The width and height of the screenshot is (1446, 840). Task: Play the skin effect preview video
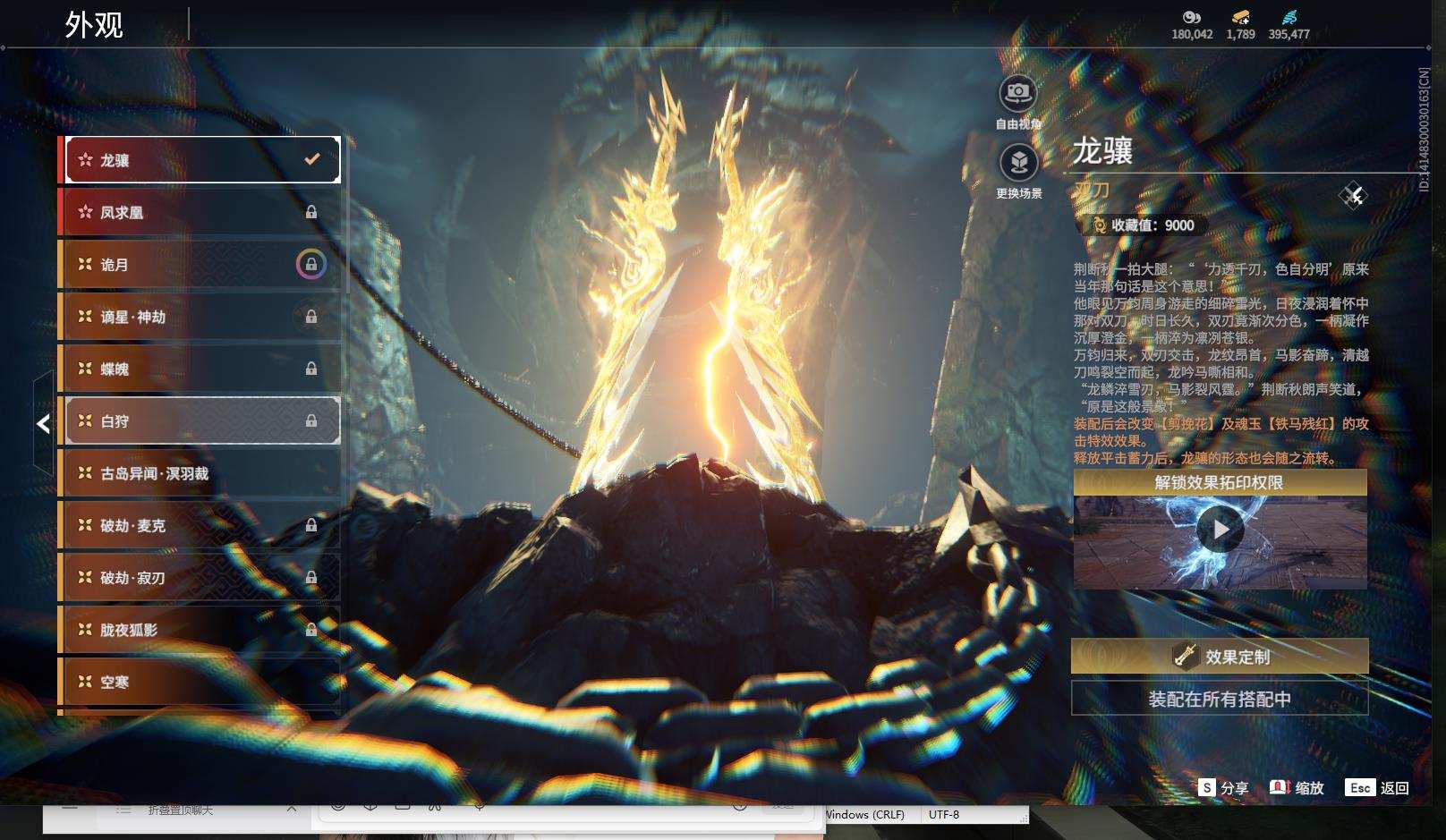[1221, 530]
